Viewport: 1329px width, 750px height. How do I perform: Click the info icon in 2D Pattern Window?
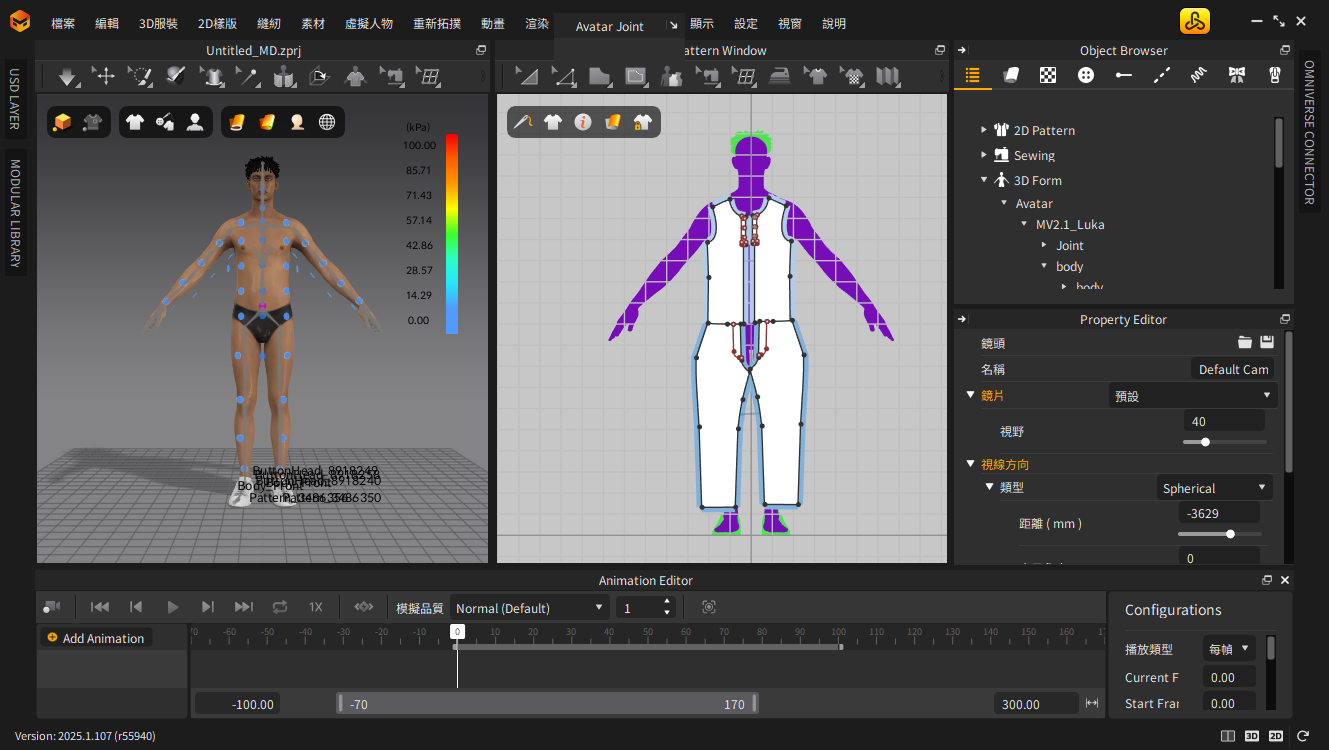[x=582, y=122]
